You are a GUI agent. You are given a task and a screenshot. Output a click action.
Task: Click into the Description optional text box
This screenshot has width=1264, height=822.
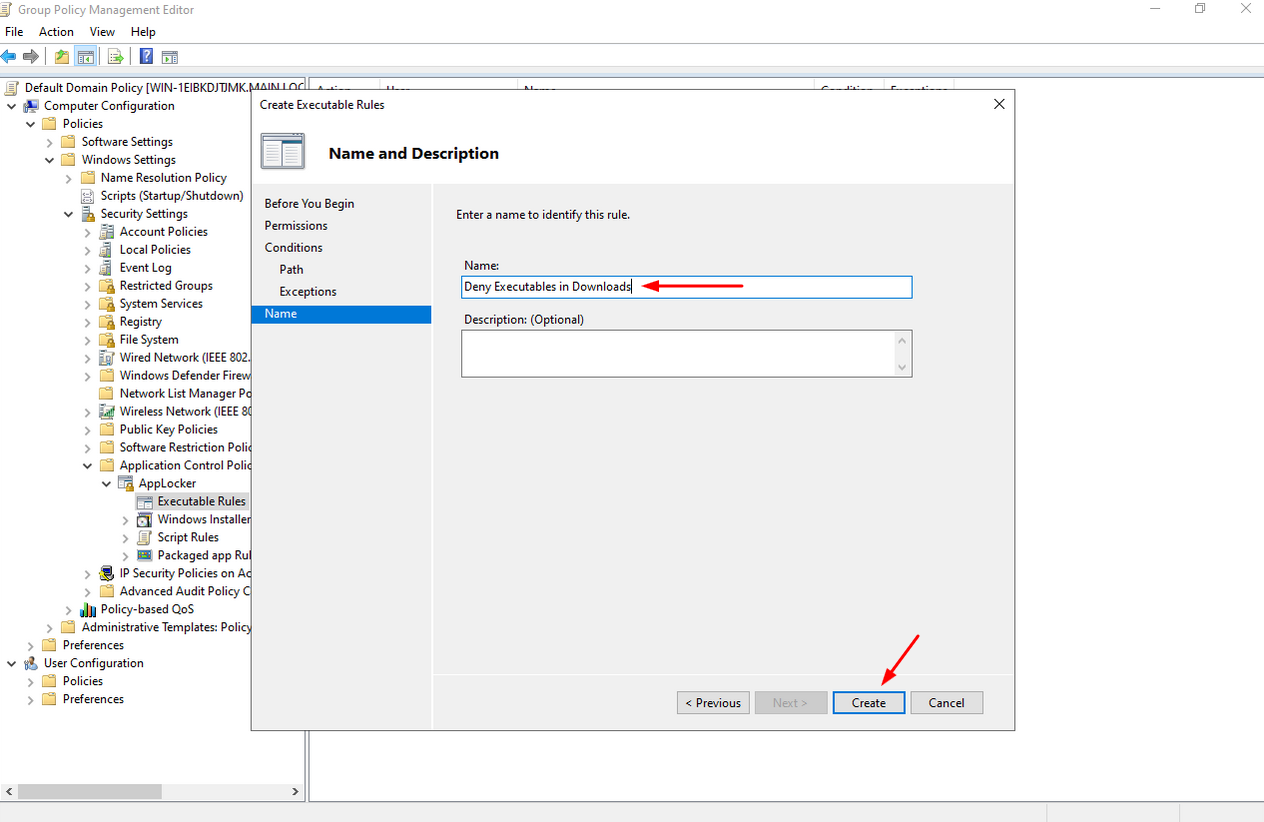click(x=678, y=354)
